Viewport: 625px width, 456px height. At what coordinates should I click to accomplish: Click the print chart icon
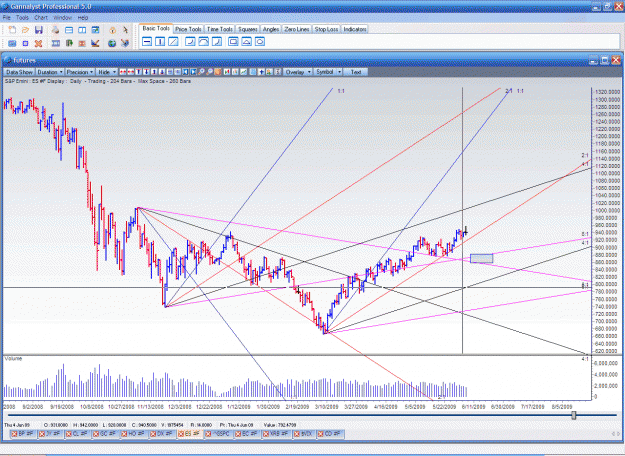click(x=55, y=30)
